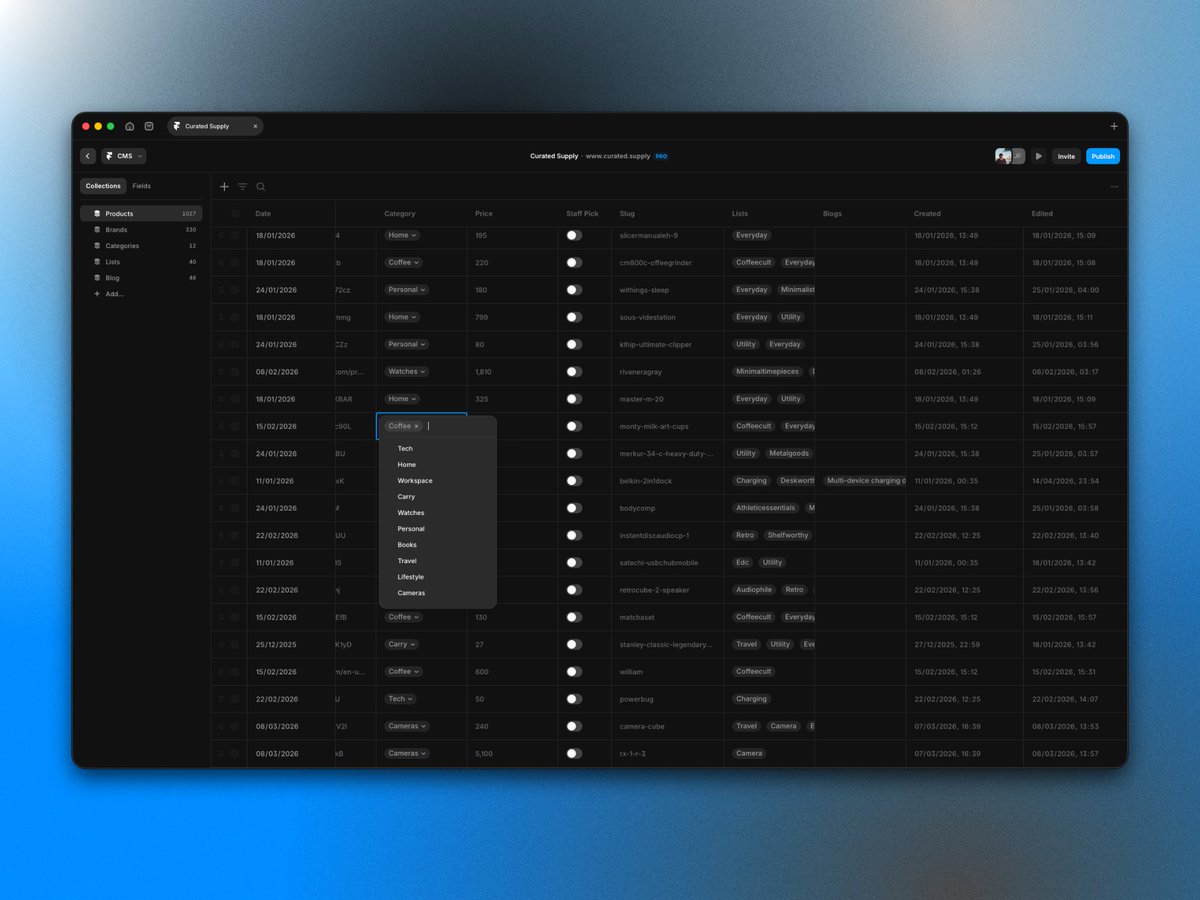Open the CMS dropdown in top bar
Screen dimensions: 1200x900
click(124, 156)
